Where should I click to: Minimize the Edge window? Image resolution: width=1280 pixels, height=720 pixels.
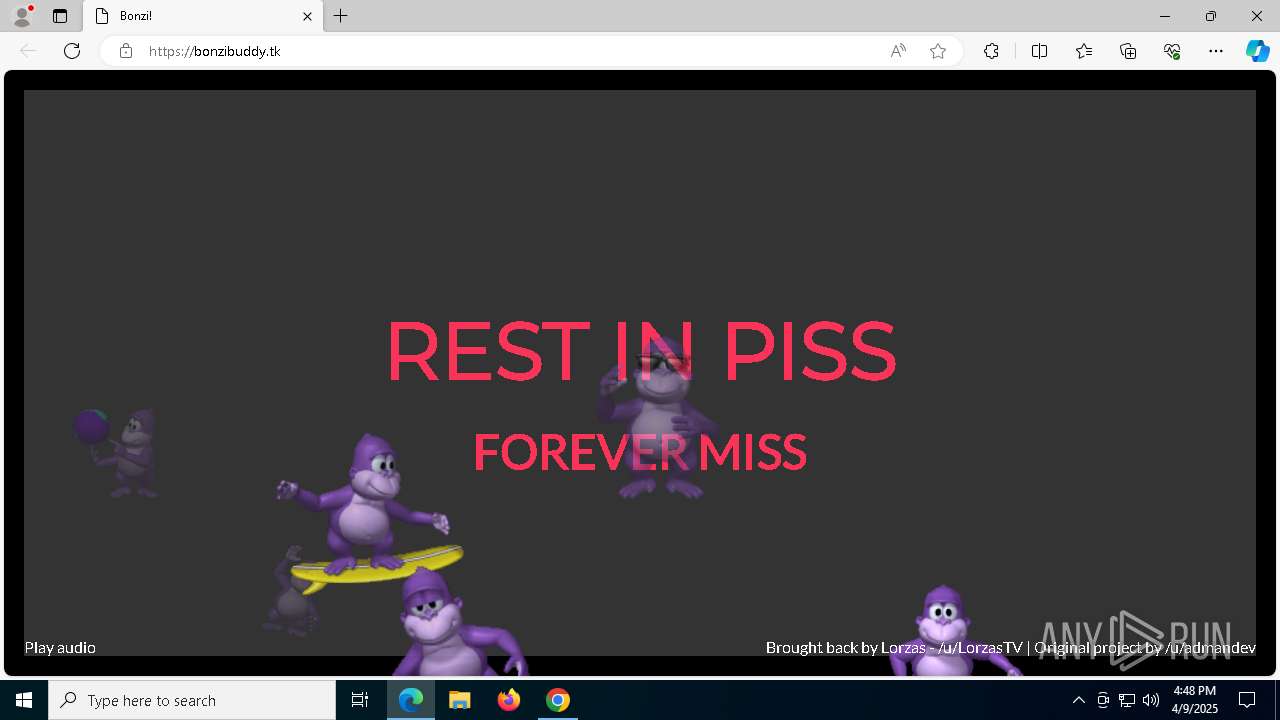click(1165, 16)
